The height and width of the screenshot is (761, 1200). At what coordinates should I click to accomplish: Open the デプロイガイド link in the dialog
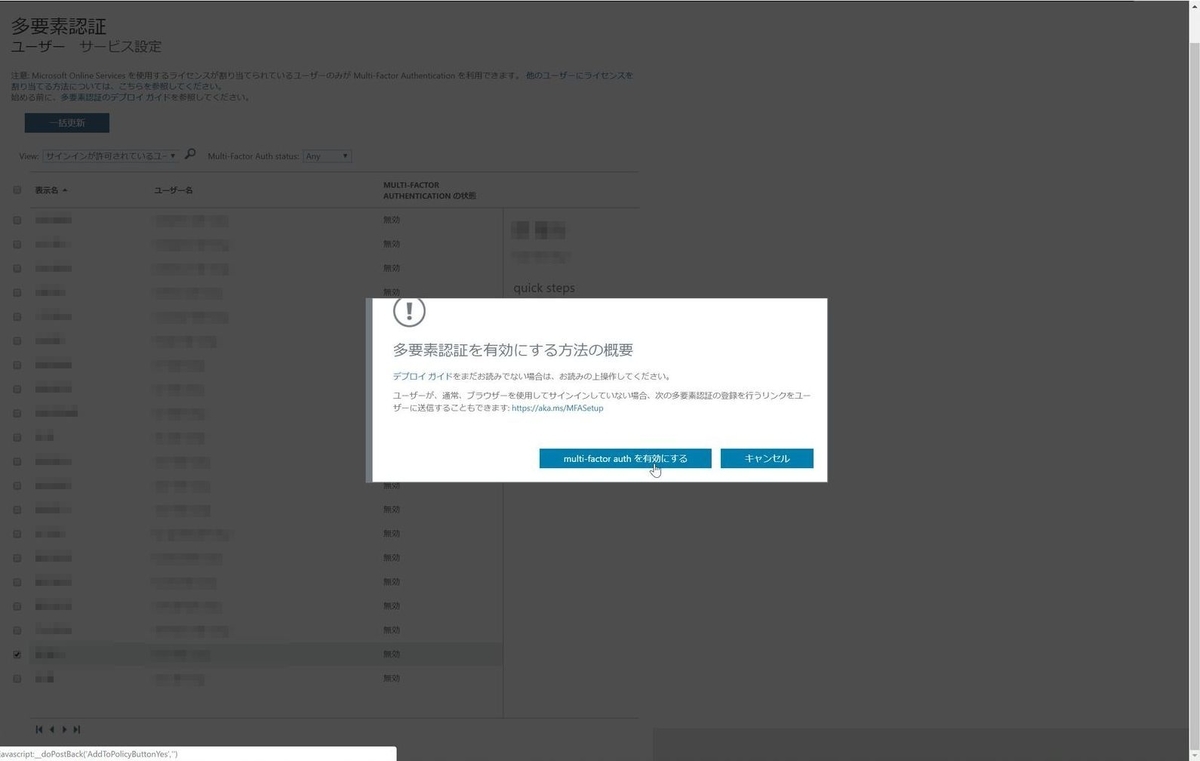click(417, 375)
